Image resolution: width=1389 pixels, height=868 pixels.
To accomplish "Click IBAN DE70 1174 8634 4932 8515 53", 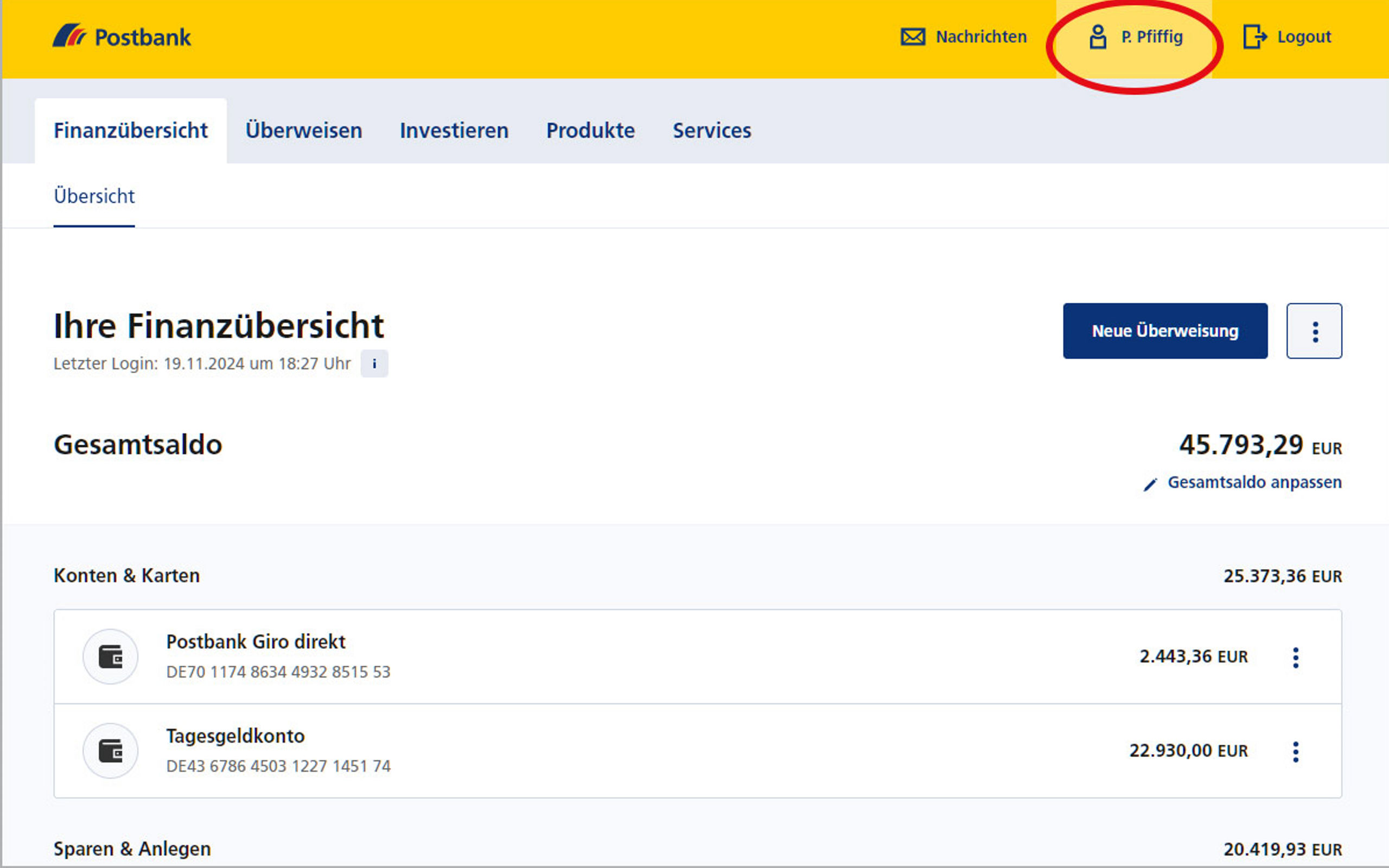I will point(278,672).
